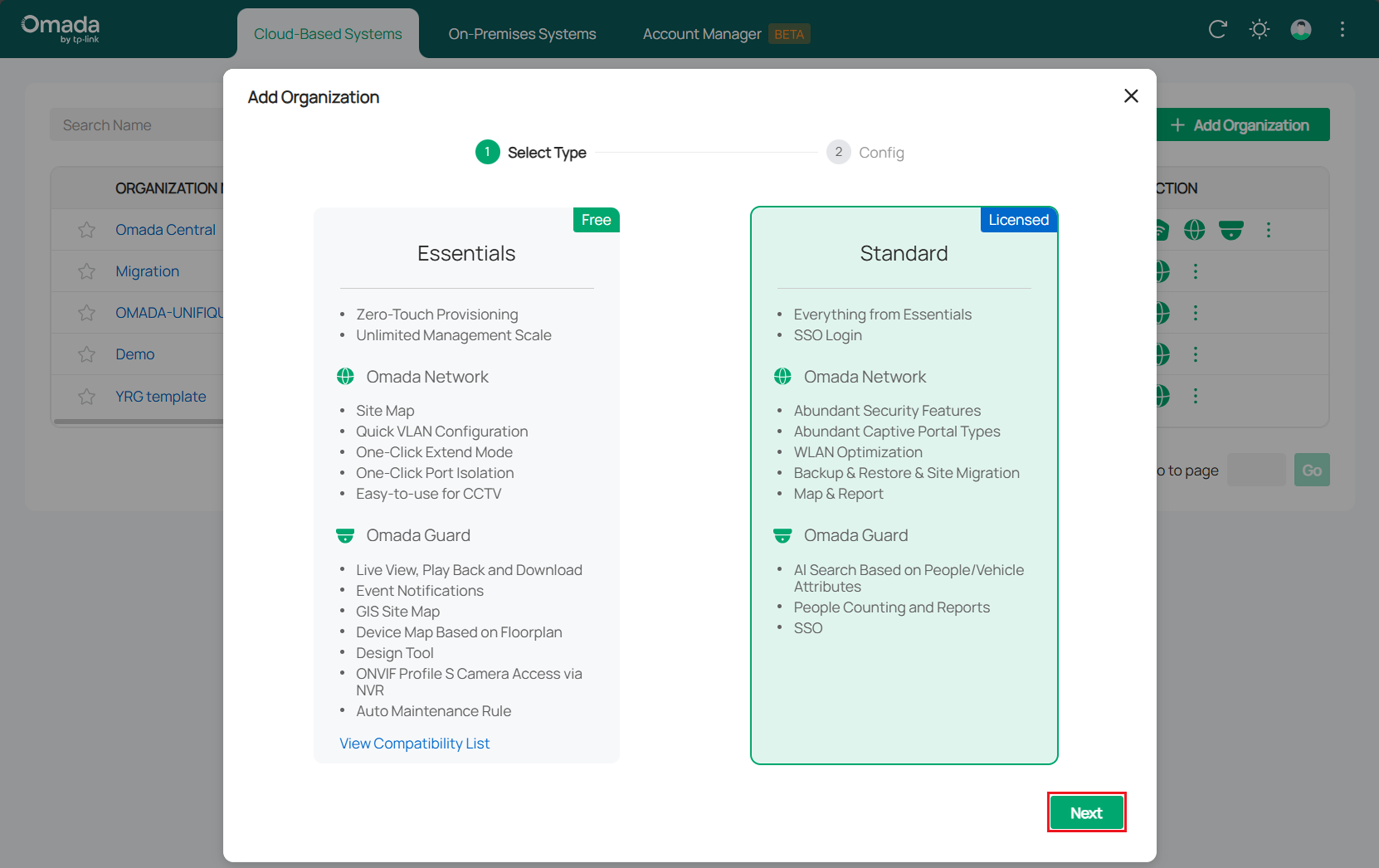
Task: Click the Omada Network globe icon in the Standard card
Action: 782,376
